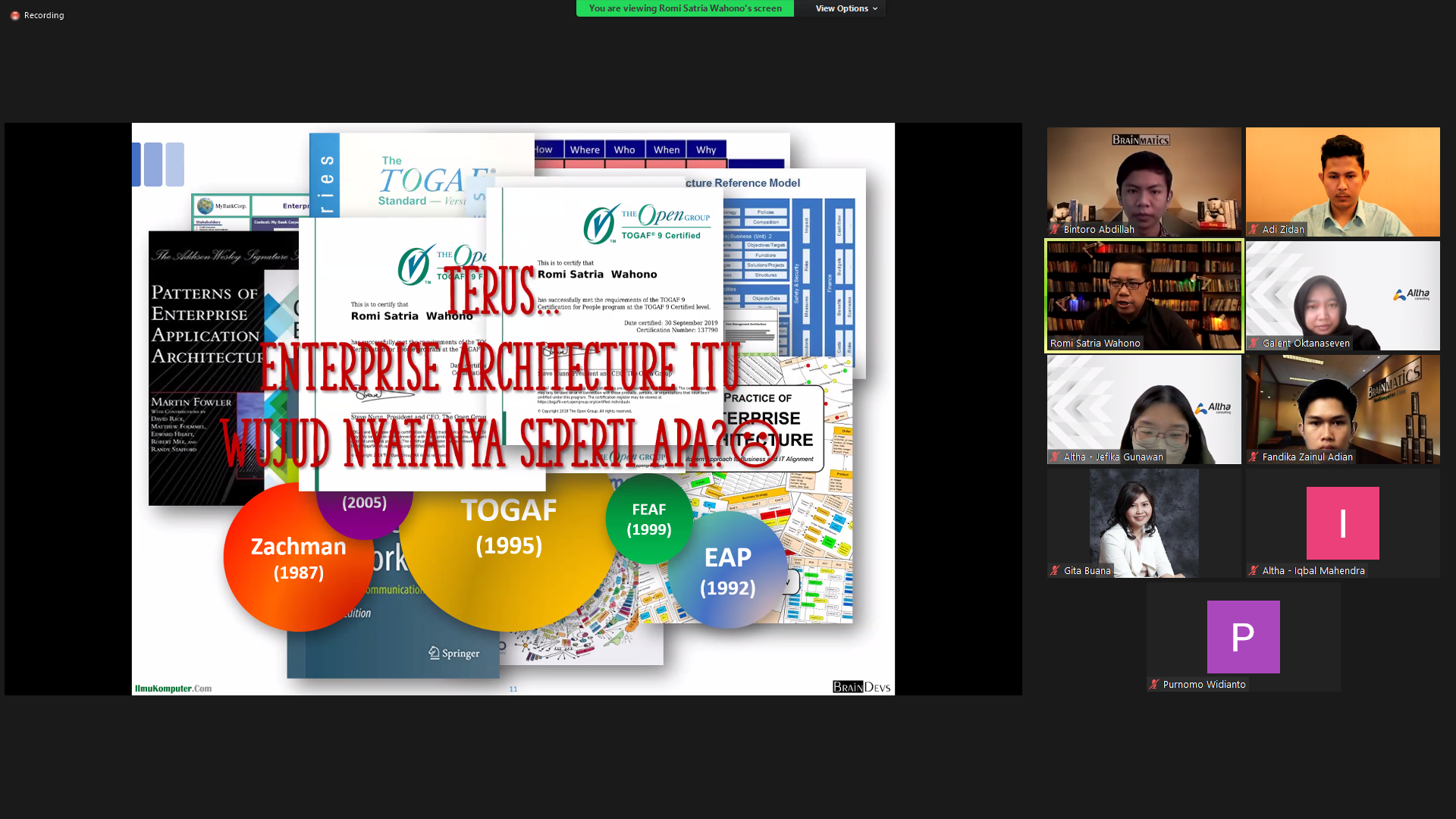Click the pink 'I' avatar tile
The height and width of the screenshot is (819, 1456).
point(1342,523)
